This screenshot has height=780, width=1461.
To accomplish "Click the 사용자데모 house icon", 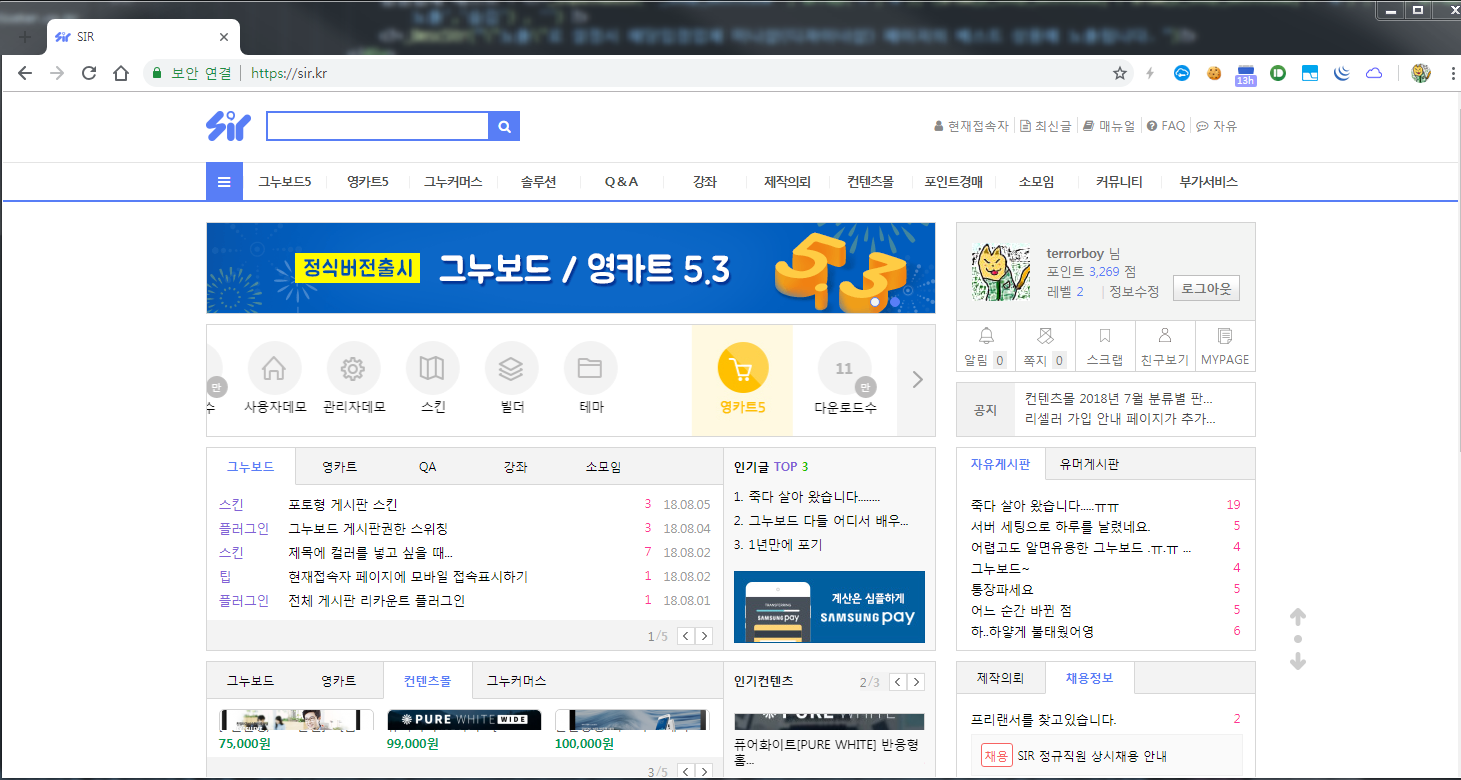I will (x=274, y=369).
